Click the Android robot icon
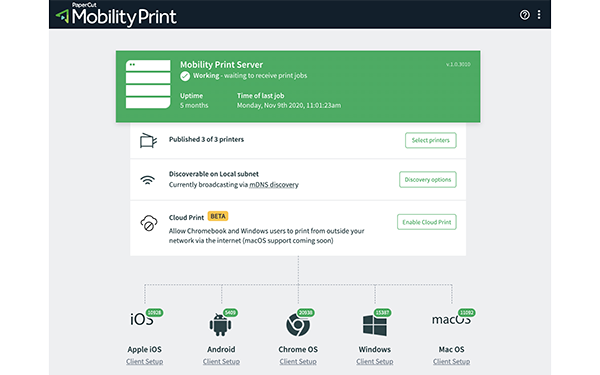This screenshot has height=375, width=600. pos(220,325)
